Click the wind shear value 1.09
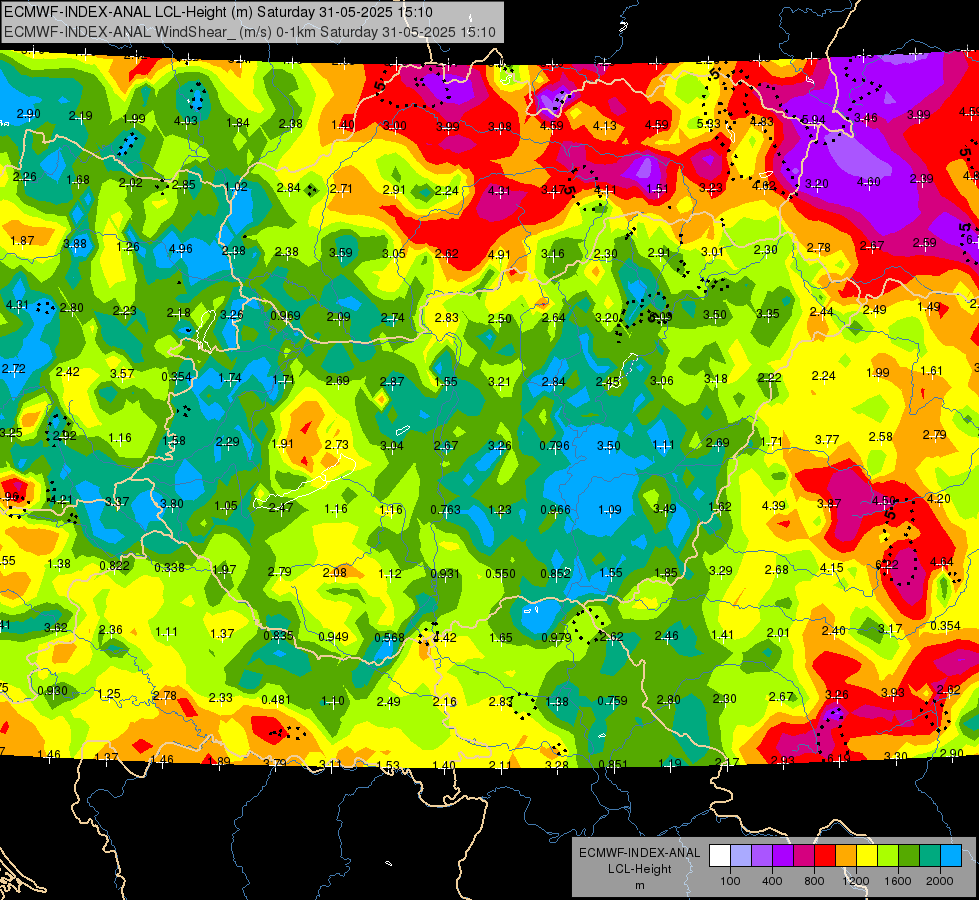979x900 pixels. (609, 510)
